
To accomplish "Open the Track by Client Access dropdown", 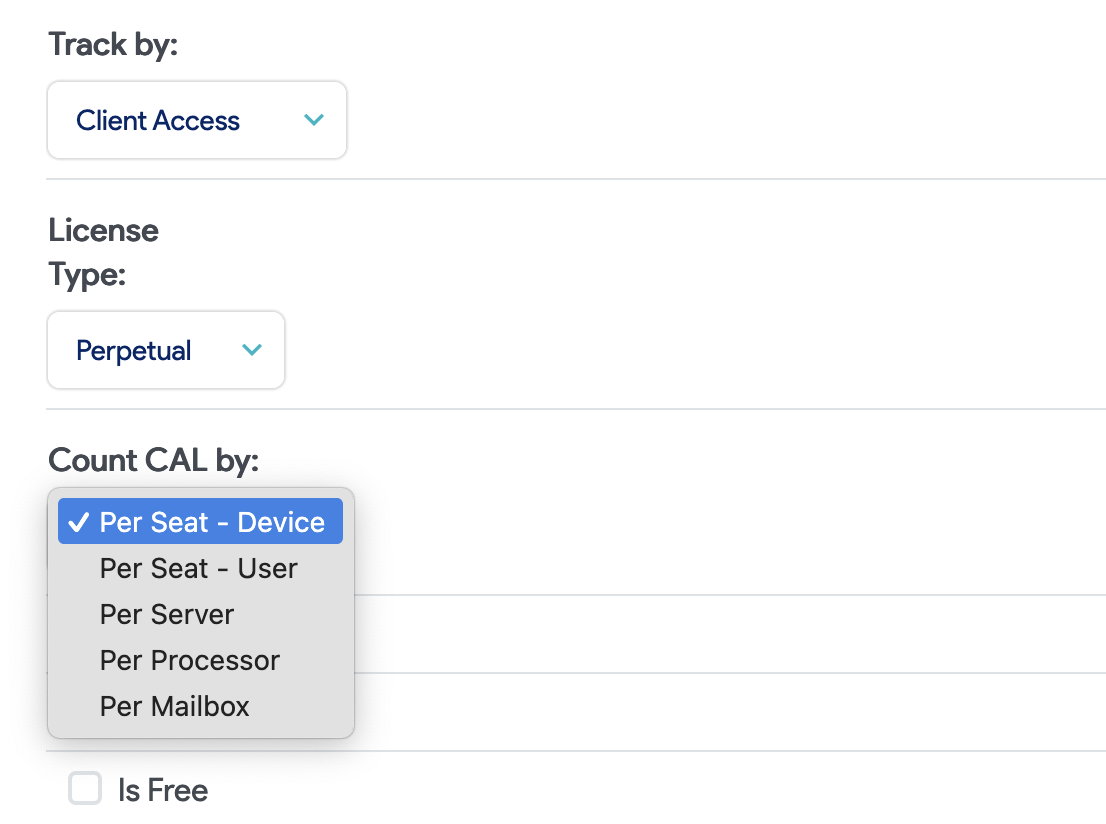I will click(197, 120).
